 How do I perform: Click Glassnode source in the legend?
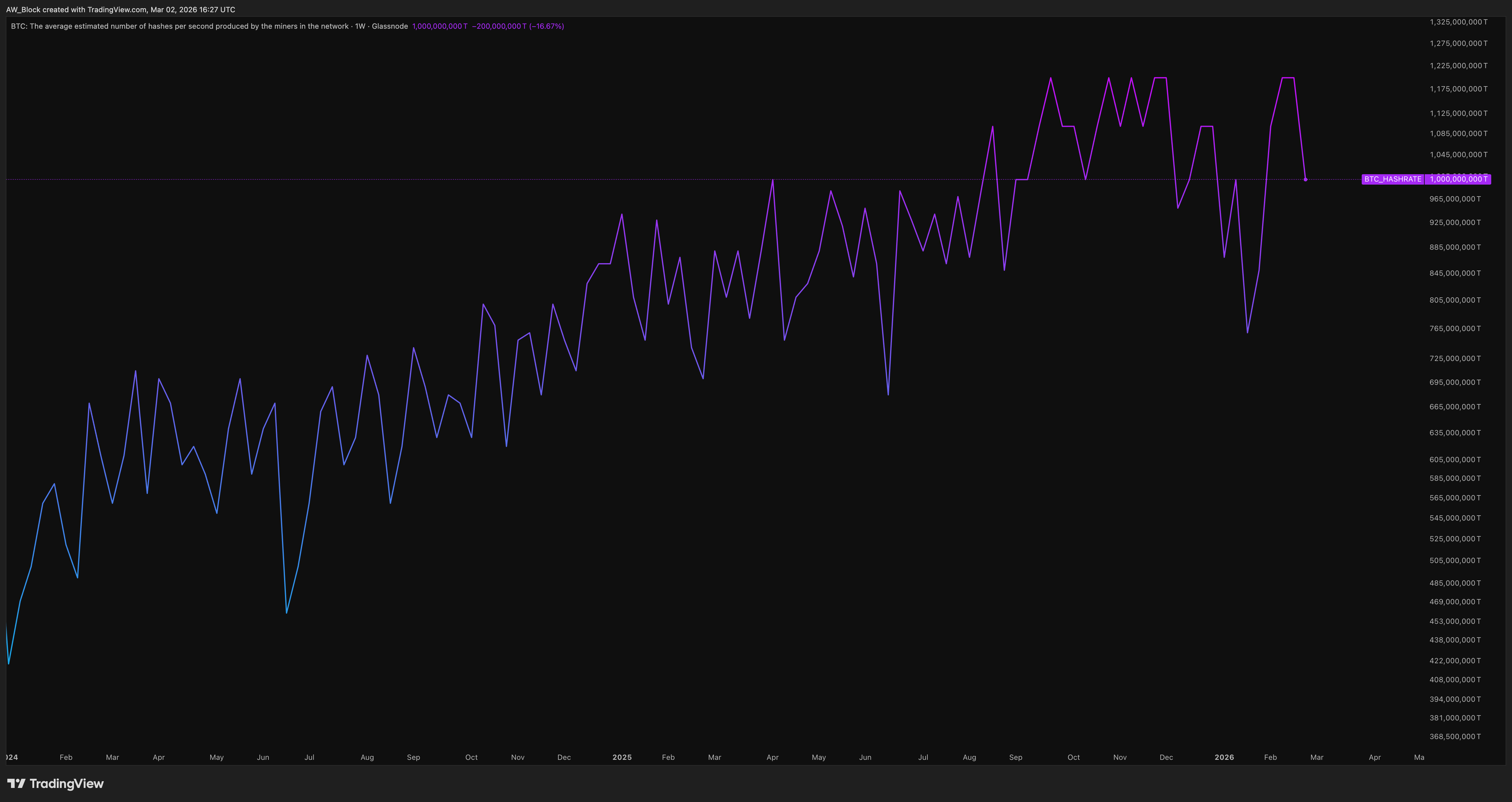click(x=390, y=26)
